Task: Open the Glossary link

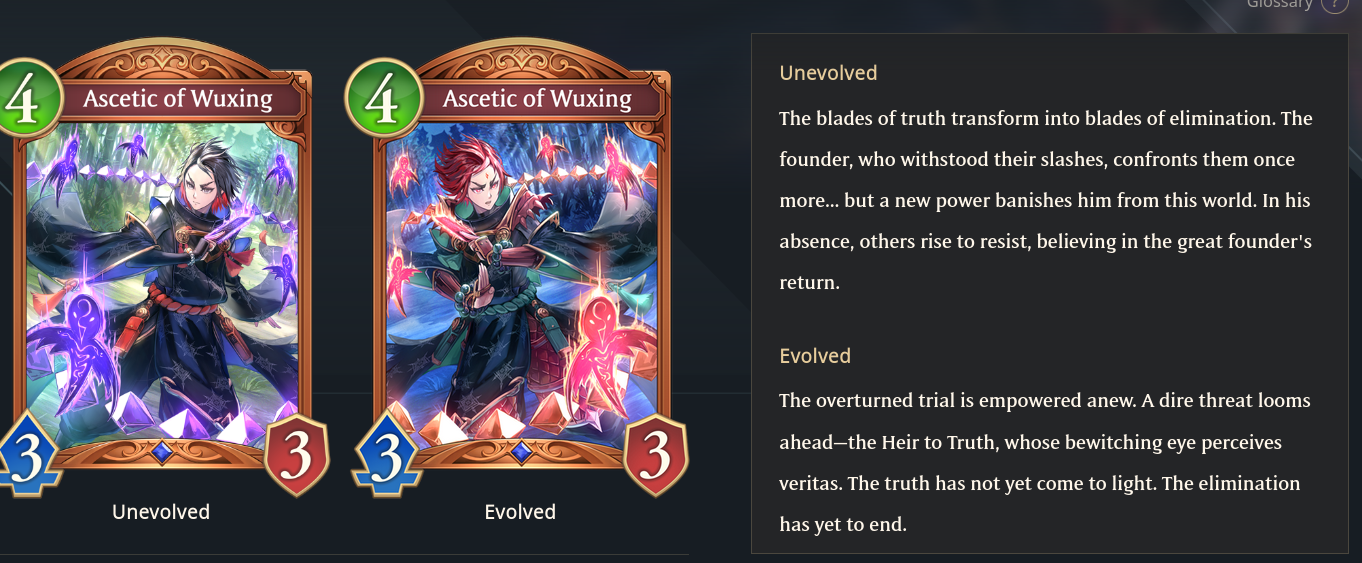Action: 1279,4
